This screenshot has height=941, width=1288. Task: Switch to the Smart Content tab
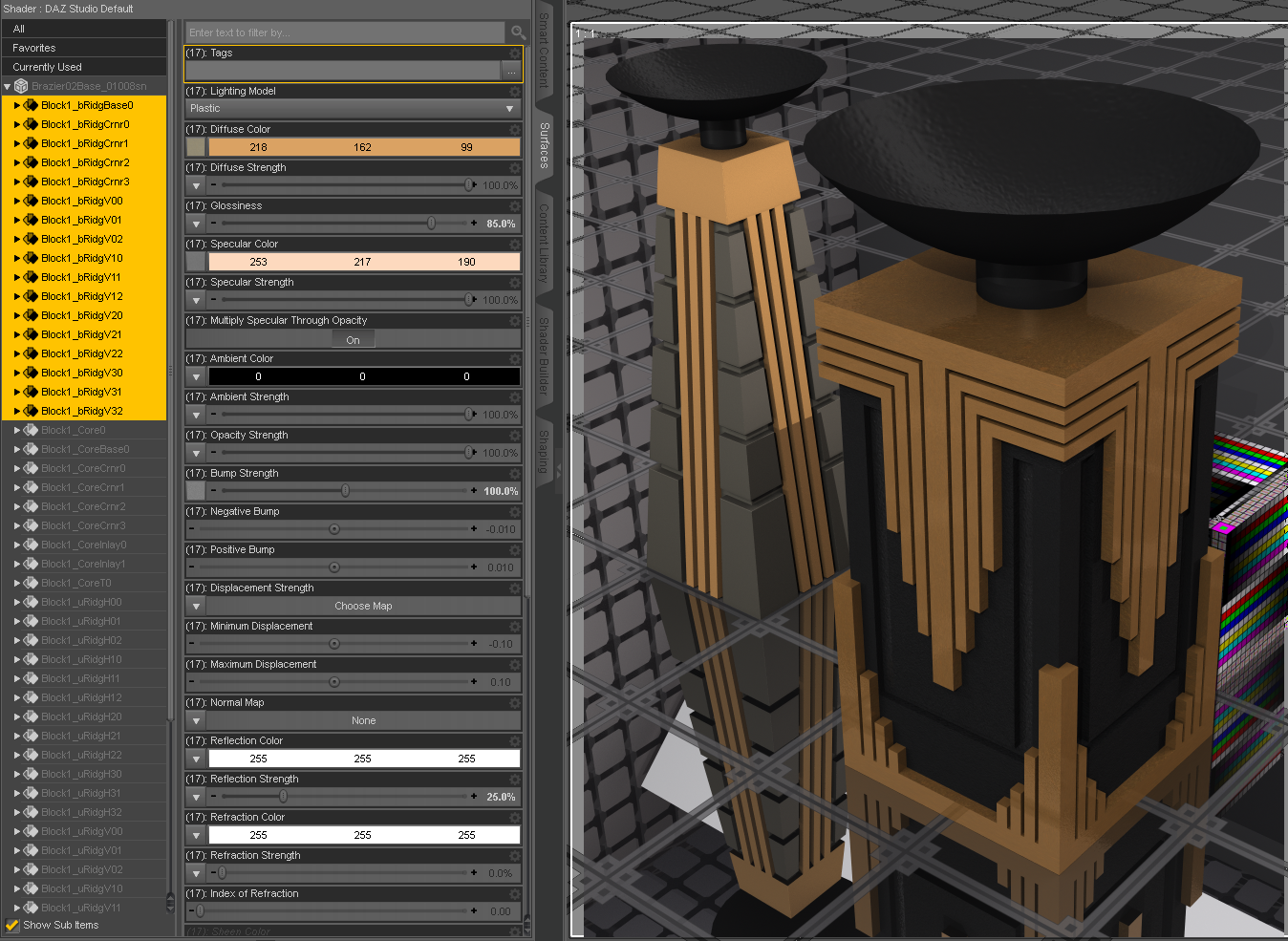click(545, 50)
